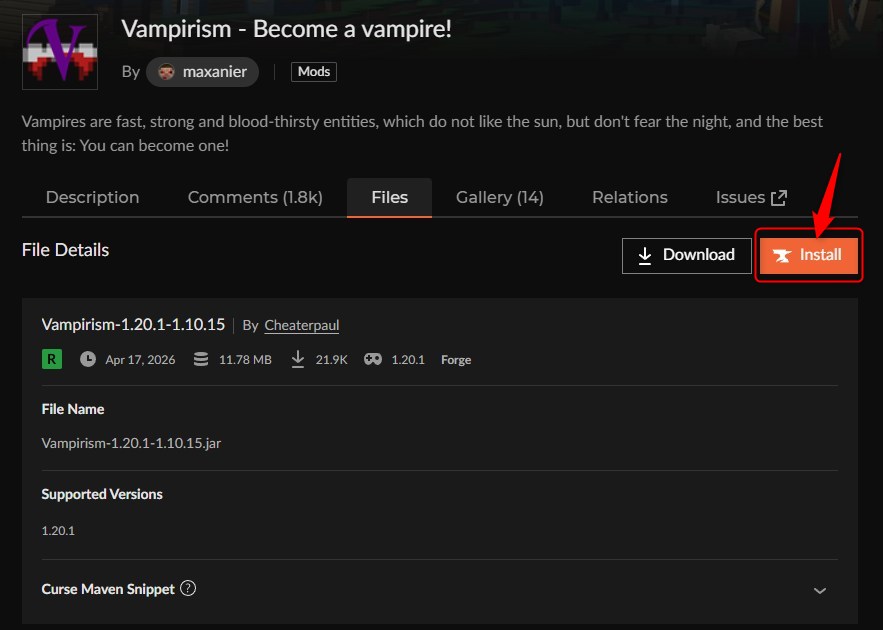Expand the Curse Maven Snippet chevron
The image size is (883, 630).
(x=820, y=591)
